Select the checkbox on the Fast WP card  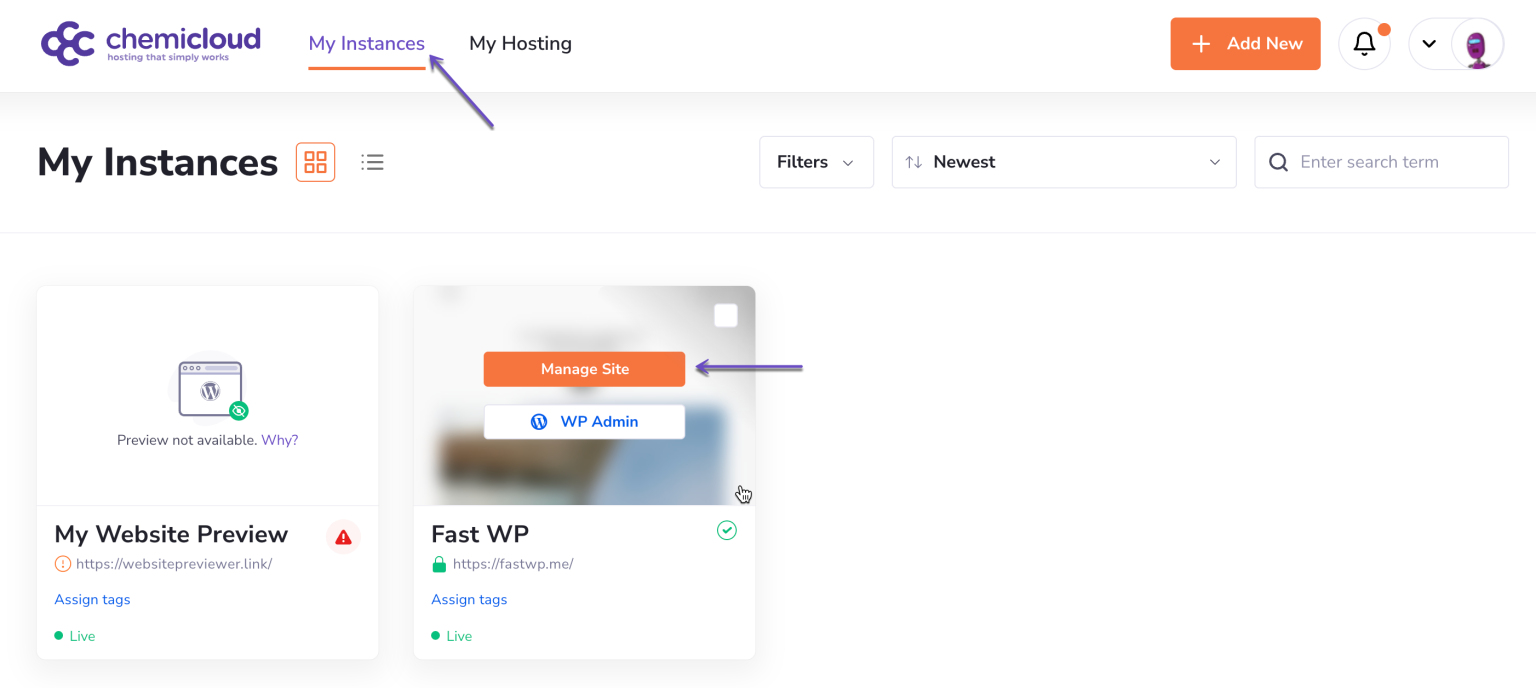pos(725,314)
